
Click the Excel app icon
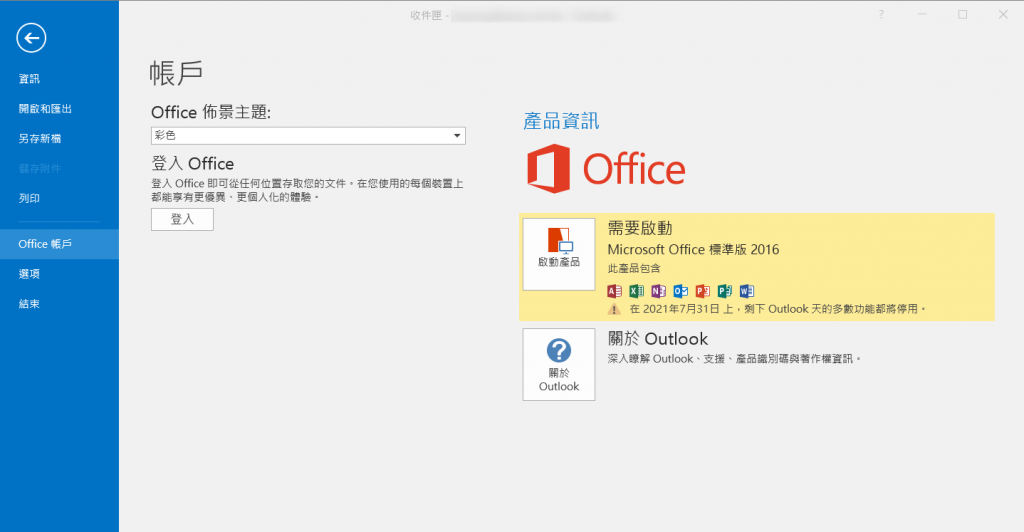(637, 291)
